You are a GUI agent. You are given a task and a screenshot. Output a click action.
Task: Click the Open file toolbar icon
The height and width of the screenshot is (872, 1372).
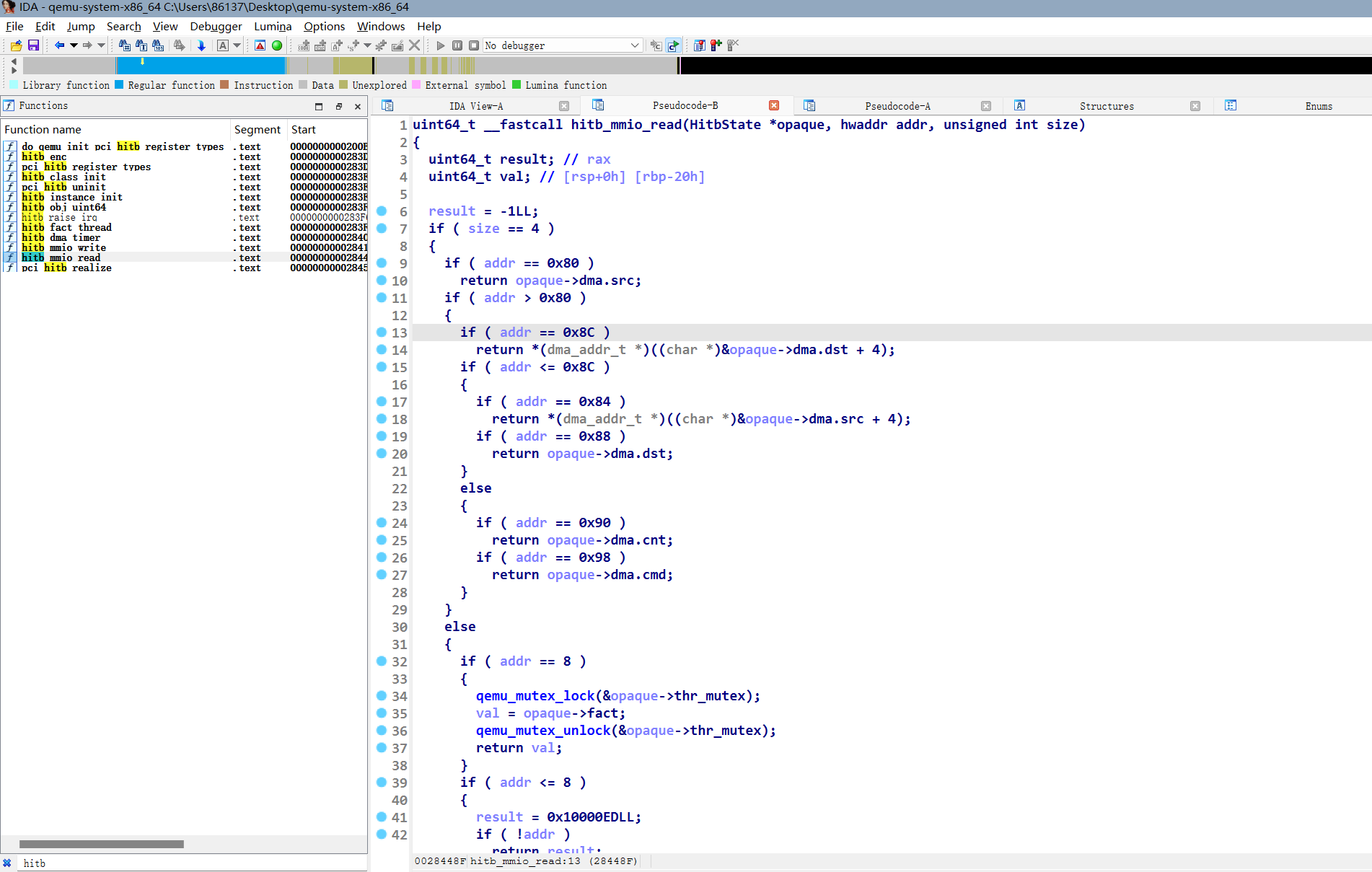pos(16,45)
